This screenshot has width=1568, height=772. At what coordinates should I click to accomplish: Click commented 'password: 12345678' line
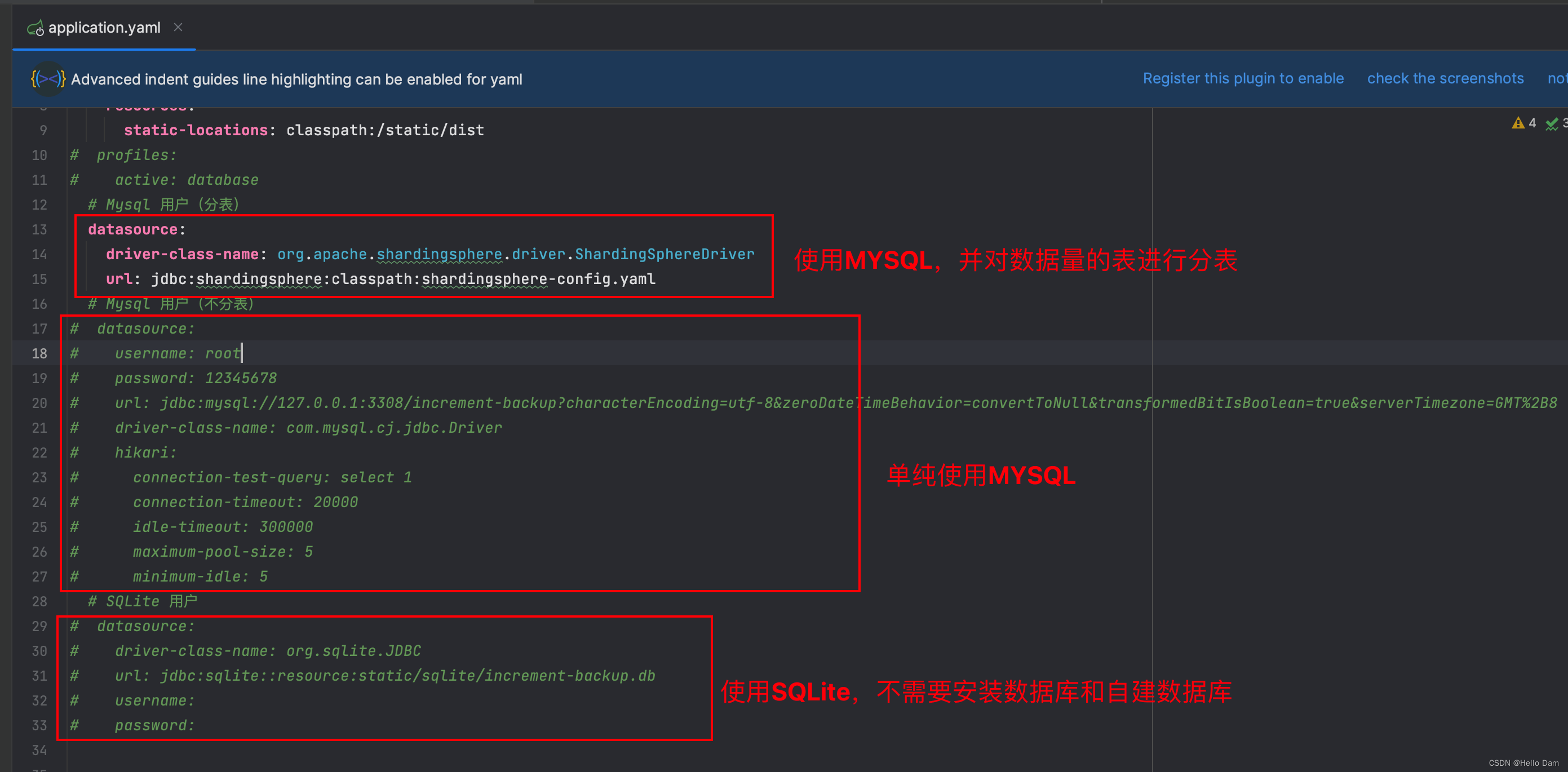click(x=196, y=379)
